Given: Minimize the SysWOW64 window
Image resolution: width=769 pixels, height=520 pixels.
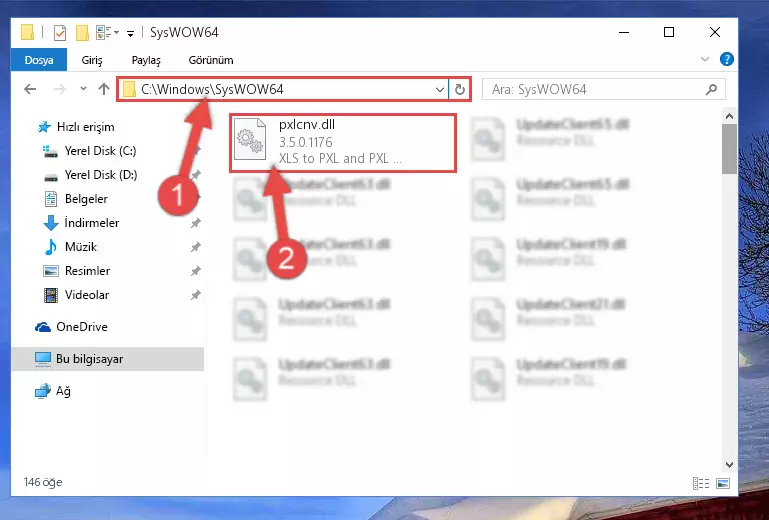Looking at the screenshot, I should coord(624,32).
